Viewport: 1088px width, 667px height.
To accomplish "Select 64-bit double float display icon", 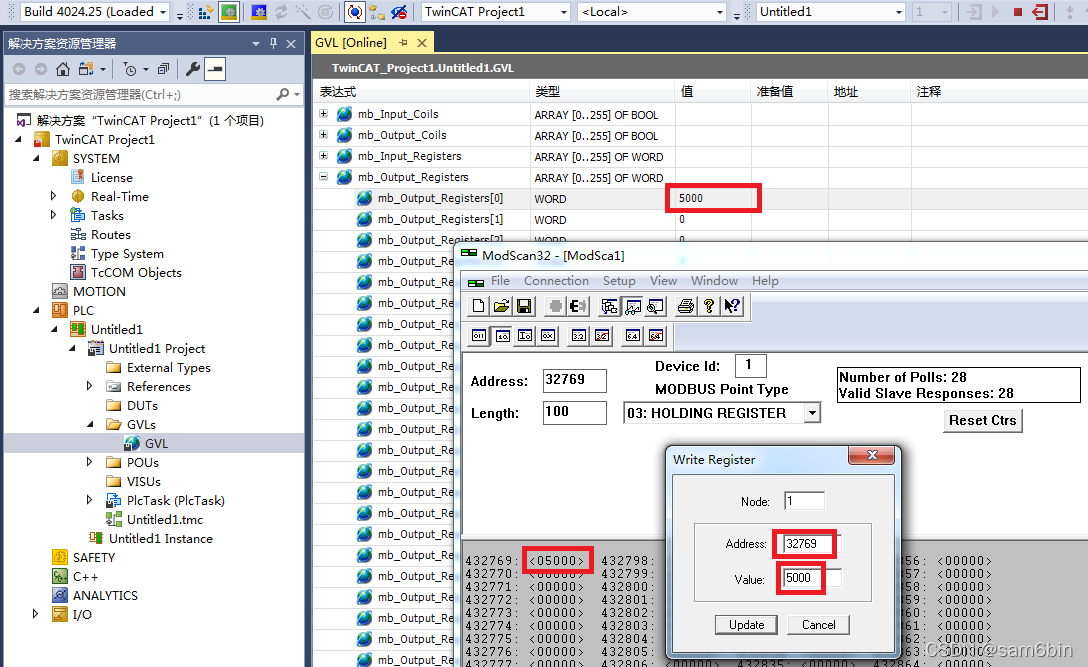I will coord(633,336).
